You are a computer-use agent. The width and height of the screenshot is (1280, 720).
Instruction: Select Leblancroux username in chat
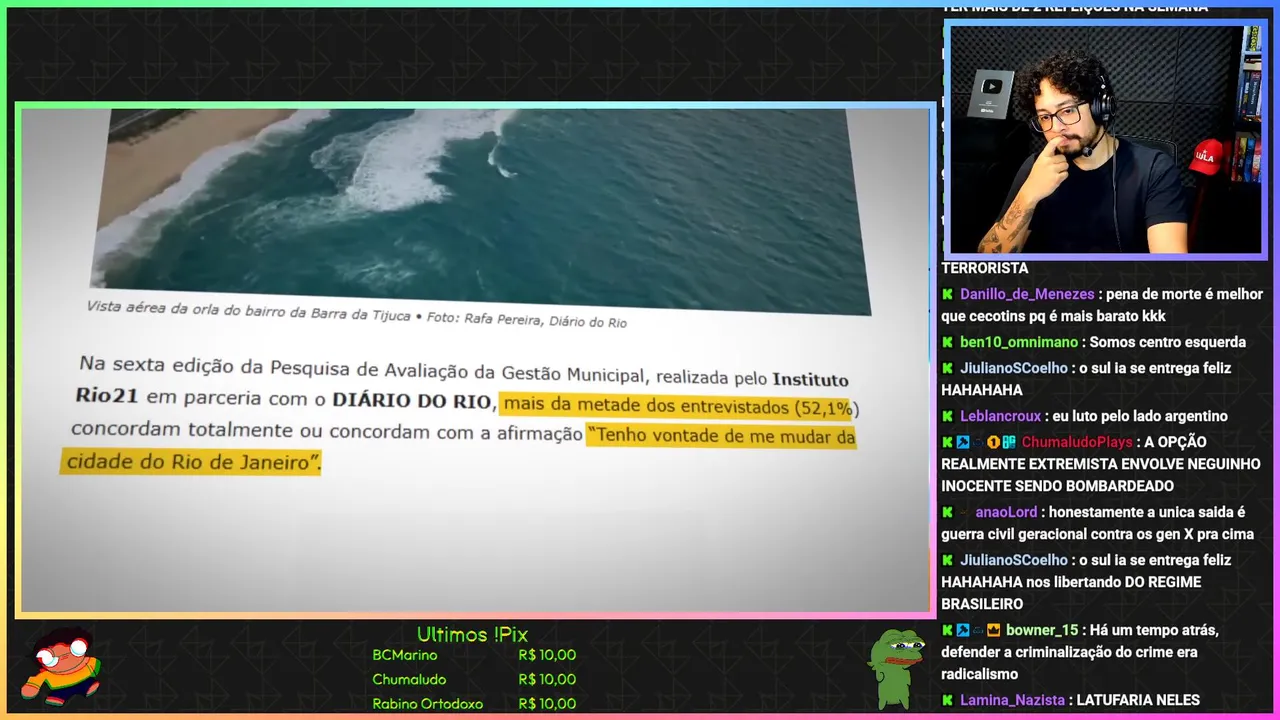(1001, 416)
